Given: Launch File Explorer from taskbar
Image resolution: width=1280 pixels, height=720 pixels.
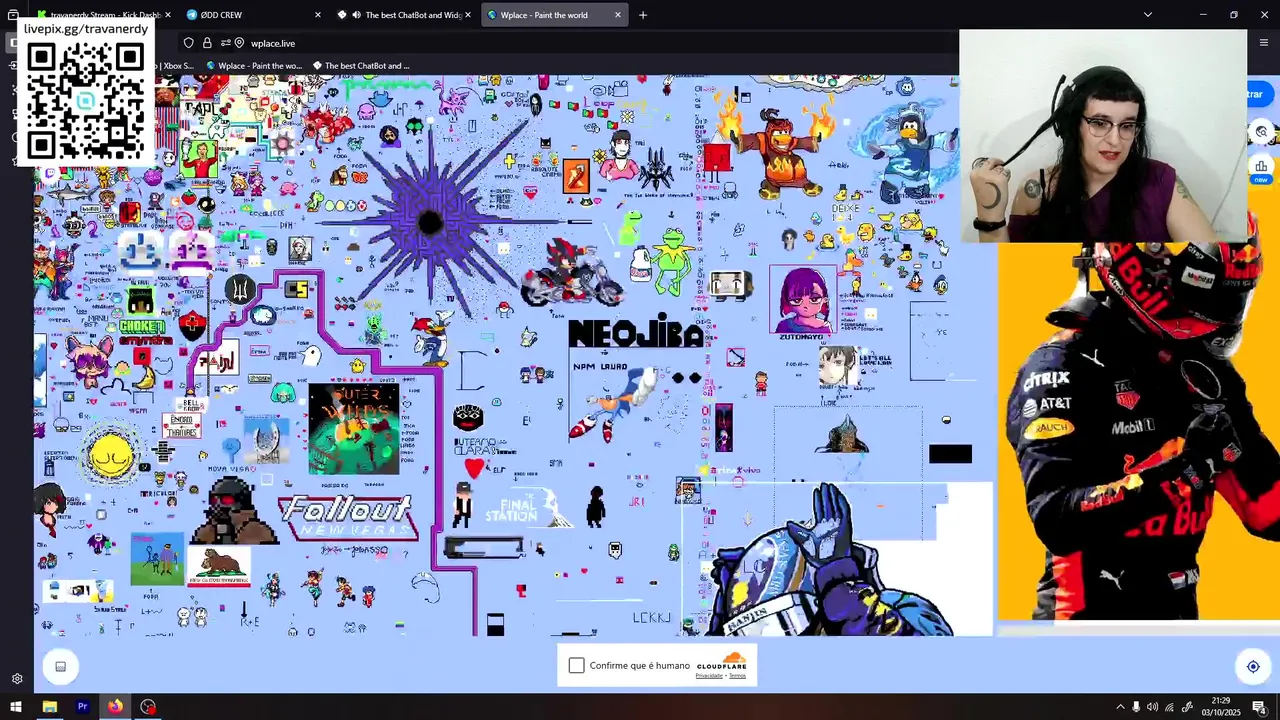Looking at the screenshot, I should (49, 707).
